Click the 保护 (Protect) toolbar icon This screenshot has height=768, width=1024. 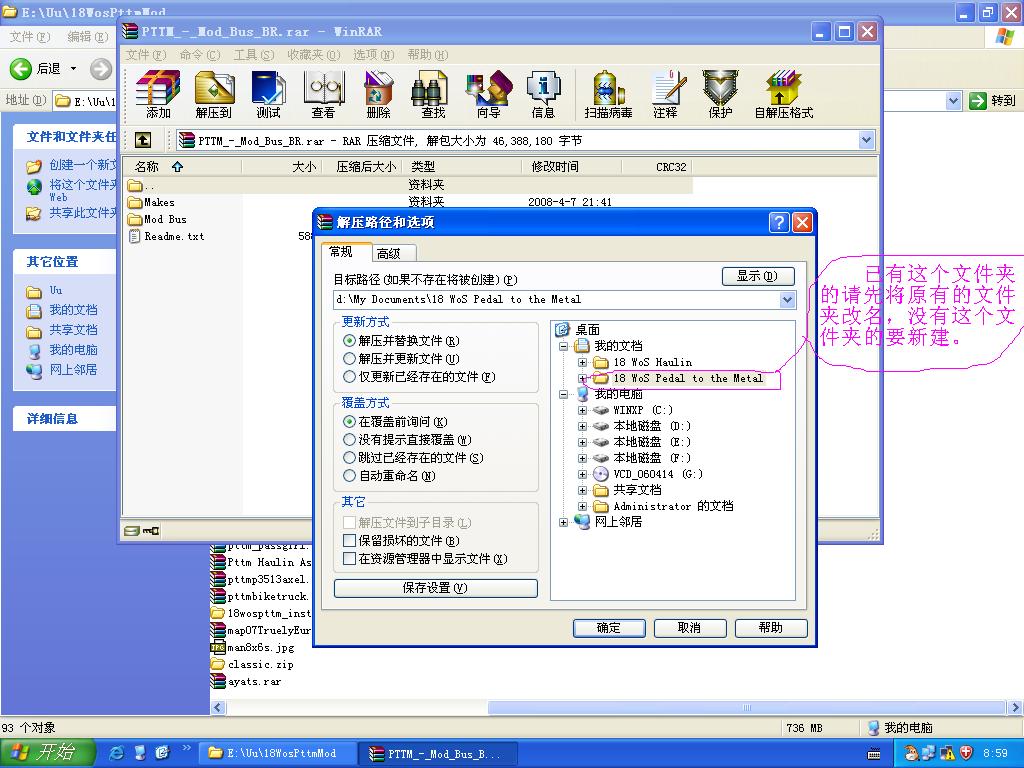pyautogui.click(x=720, y=94)
